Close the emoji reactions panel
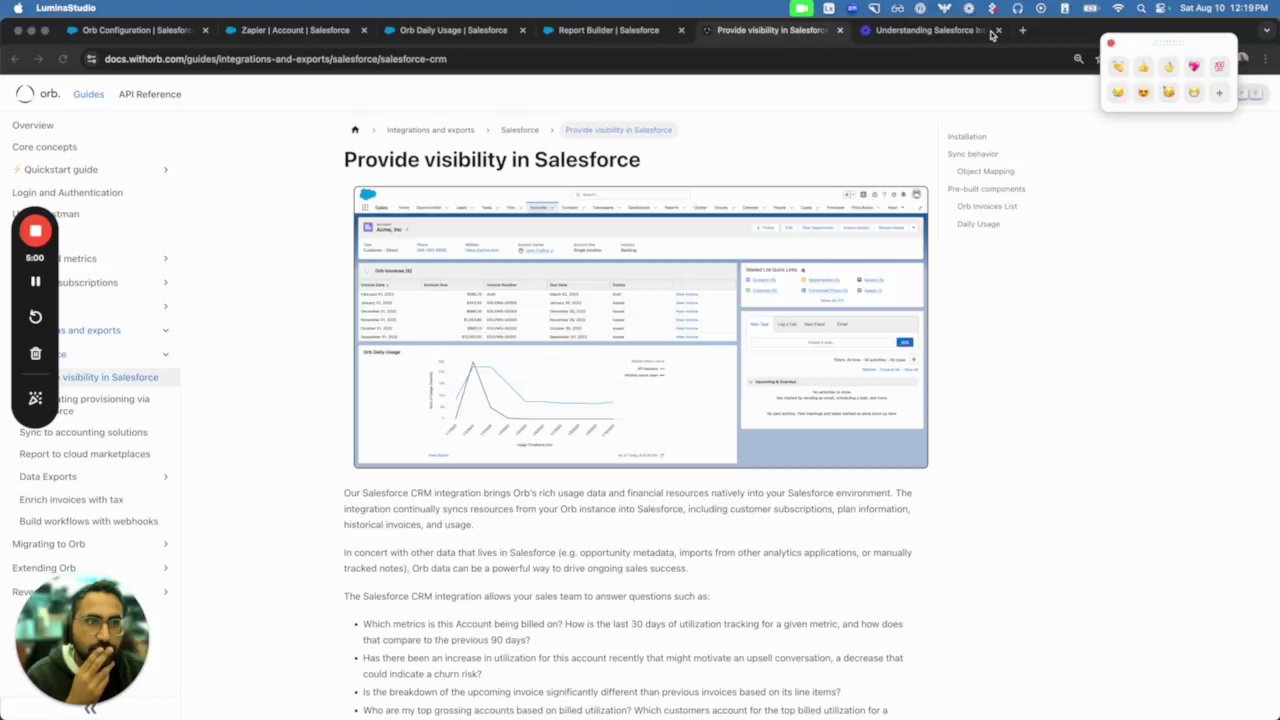This screenshot has height=720, width=1280. [x=1111, y=43]
